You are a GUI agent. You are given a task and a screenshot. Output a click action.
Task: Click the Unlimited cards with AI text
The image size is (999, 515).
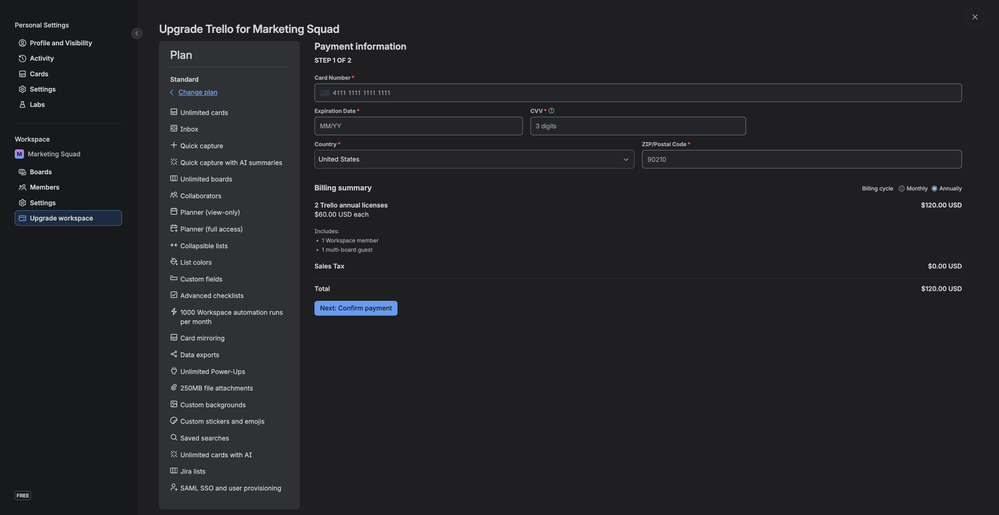pos(216,455)
